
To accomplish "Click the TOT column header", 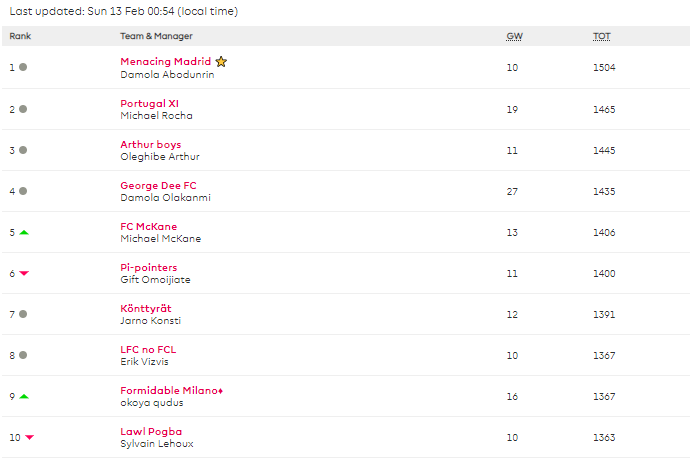I will pos(602,37).
